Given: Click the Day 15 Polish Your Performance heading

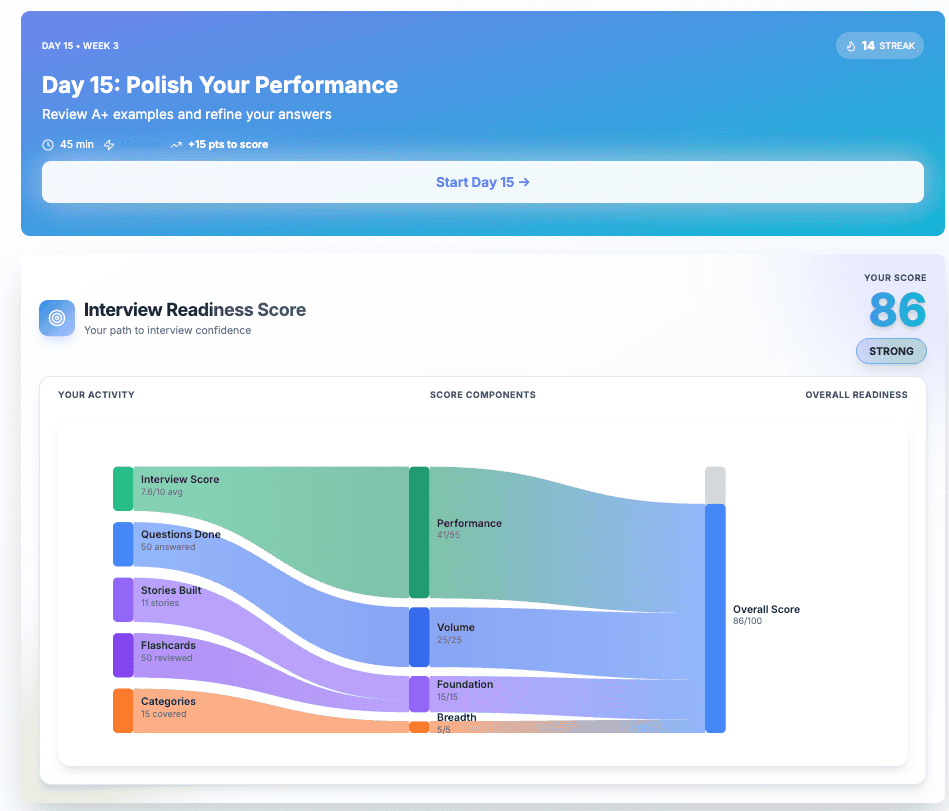Looking at the screenshot, I should coord(220,85).
